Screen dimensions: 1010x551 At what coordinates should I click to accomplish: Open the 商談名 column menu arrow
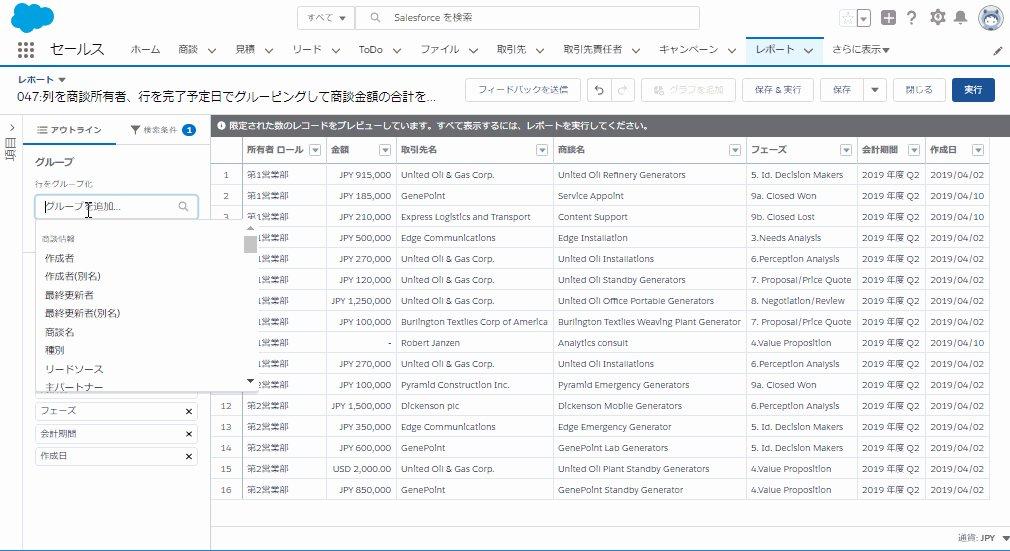[x=735, y=150]
